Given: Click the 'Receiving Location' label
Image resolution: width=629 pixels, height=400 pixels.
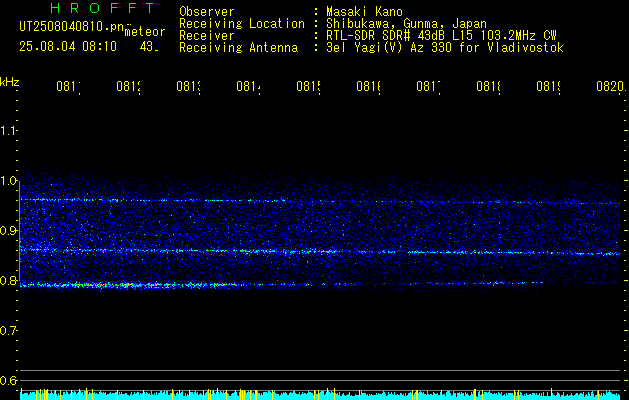Looking at the screenshot, I should tap(242, 24).
